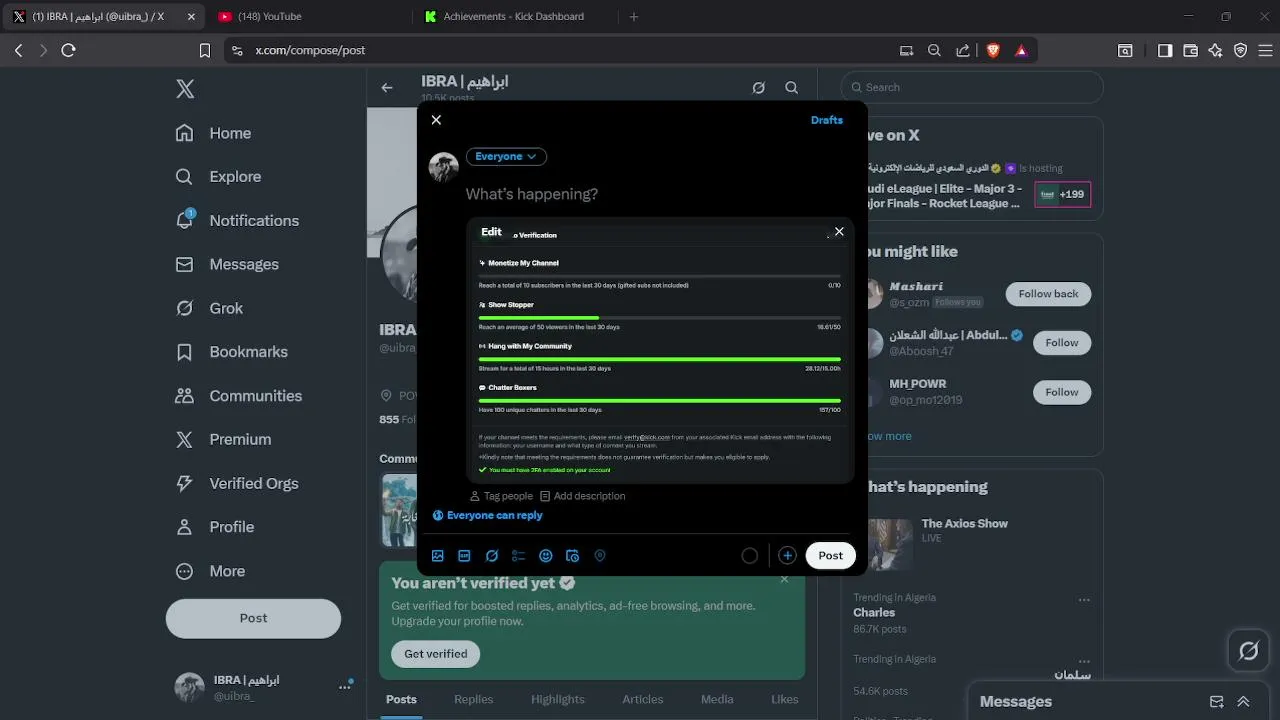Viewport: 1280px width, 720px height.
Task: Follow back Mashari
Action: (x=1048, y=294)
